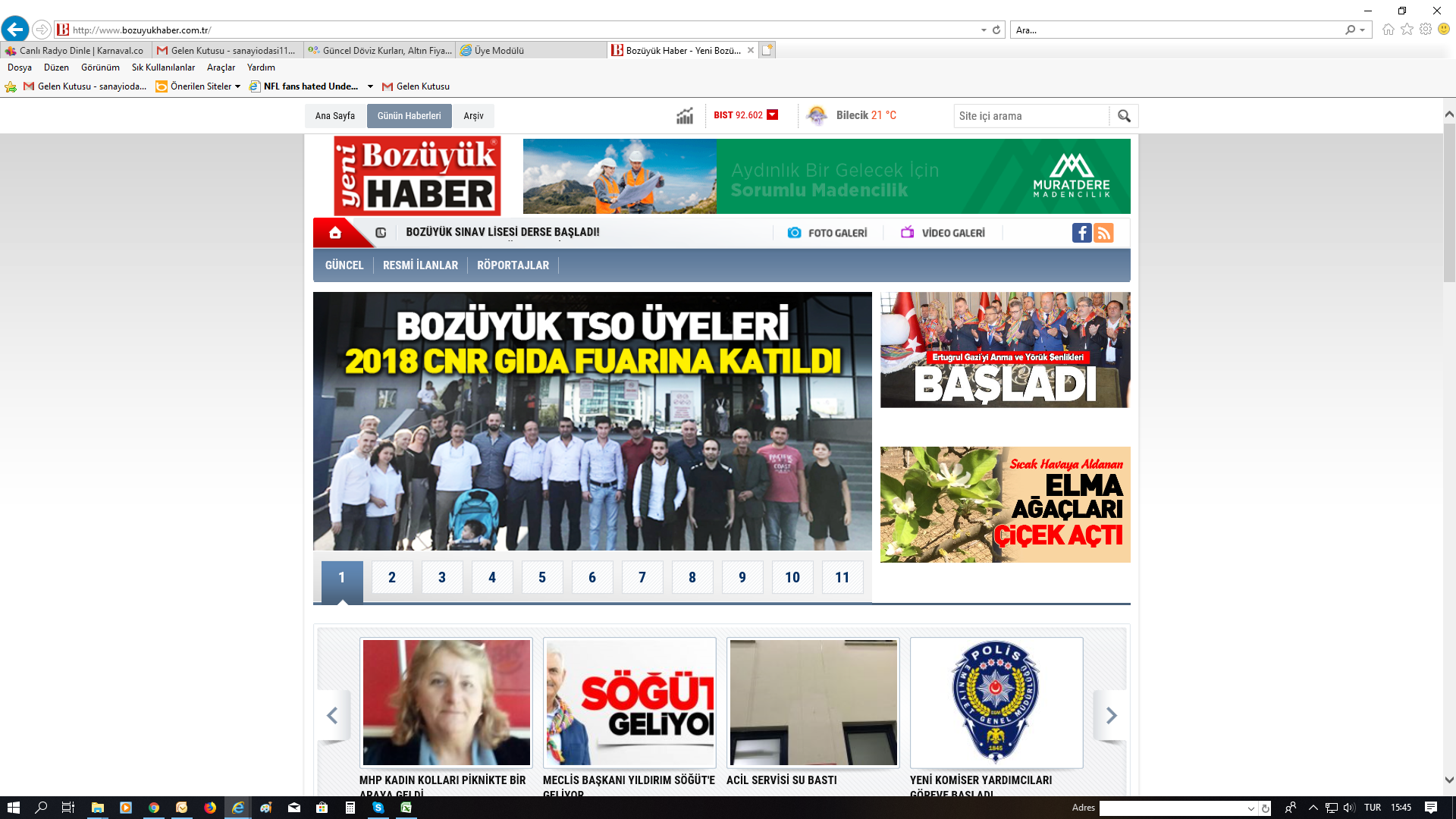Open the Yeni Komiser Yardımcıları news card

[x=996, y=717]
